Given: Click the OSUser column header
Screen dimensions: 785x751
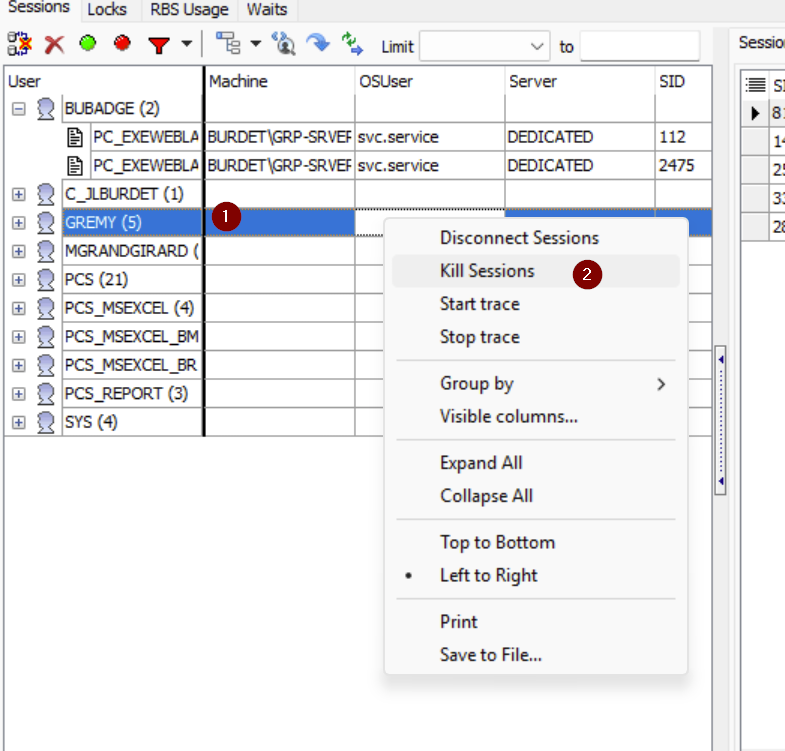Looking at the screenshot, I should coord(430,81).
